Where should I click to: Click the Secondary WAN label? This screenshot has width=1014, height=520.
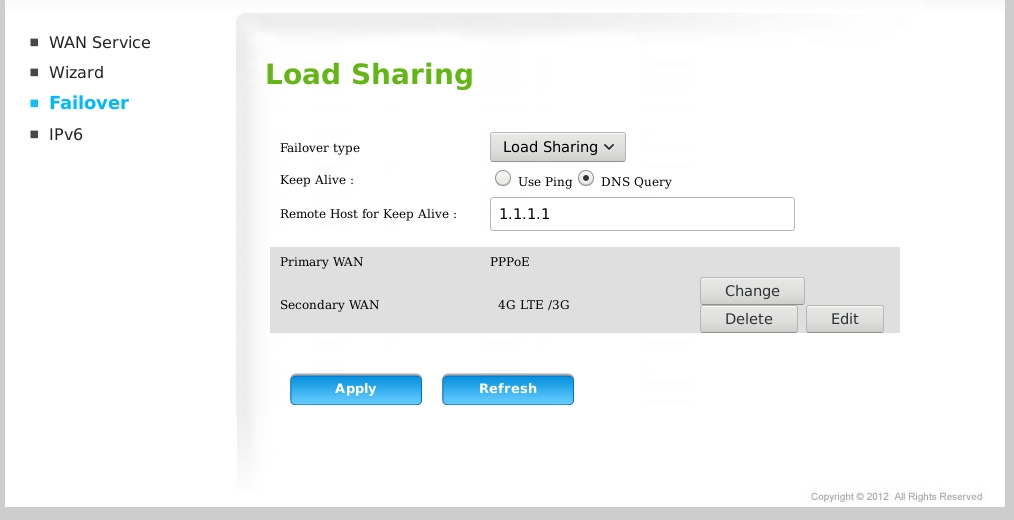[x=329, y=305]
